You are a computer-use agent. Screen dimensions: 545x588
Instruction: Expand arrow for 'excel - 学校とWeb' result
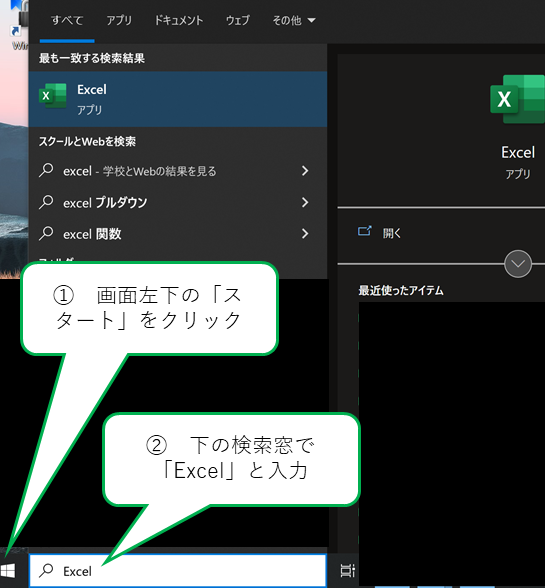pyautogui.click(x=305, y=171)
